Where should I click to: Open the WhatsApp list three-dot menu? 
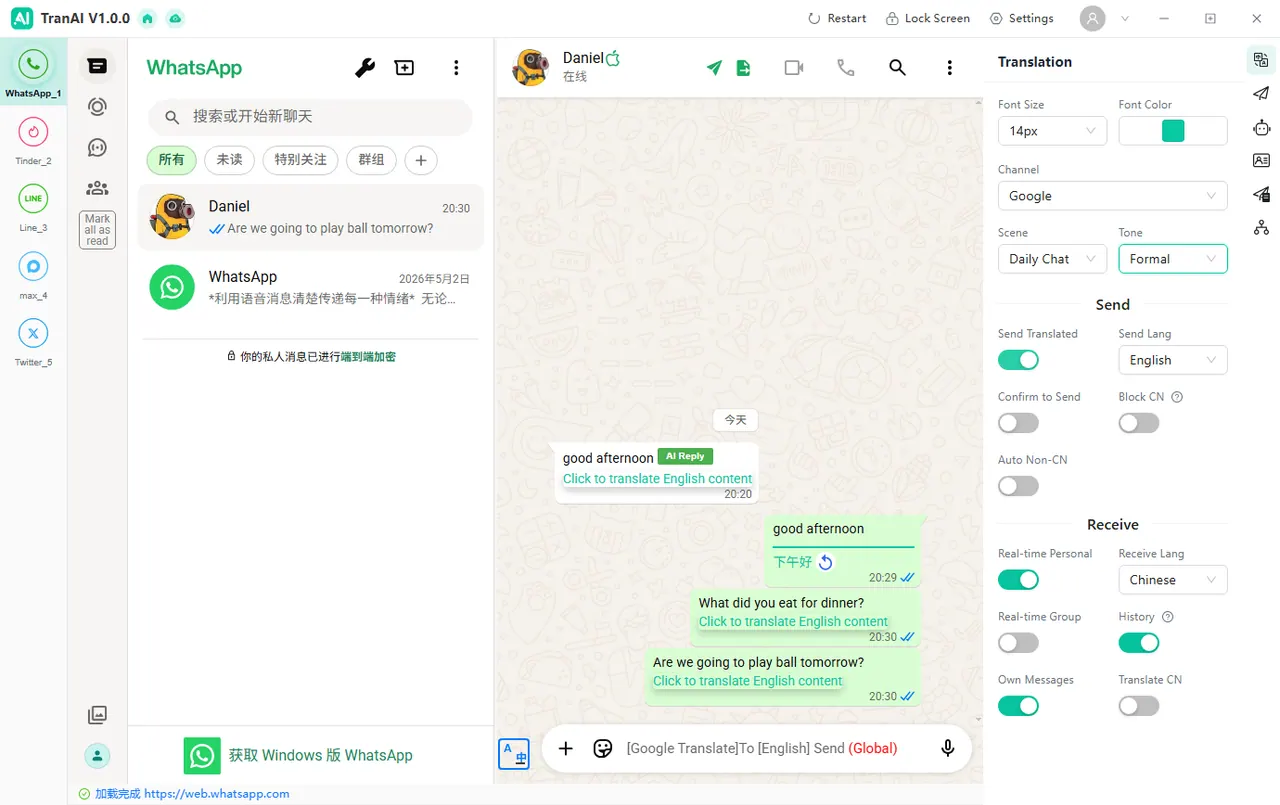pyautogui.click(x=456, y=68)
